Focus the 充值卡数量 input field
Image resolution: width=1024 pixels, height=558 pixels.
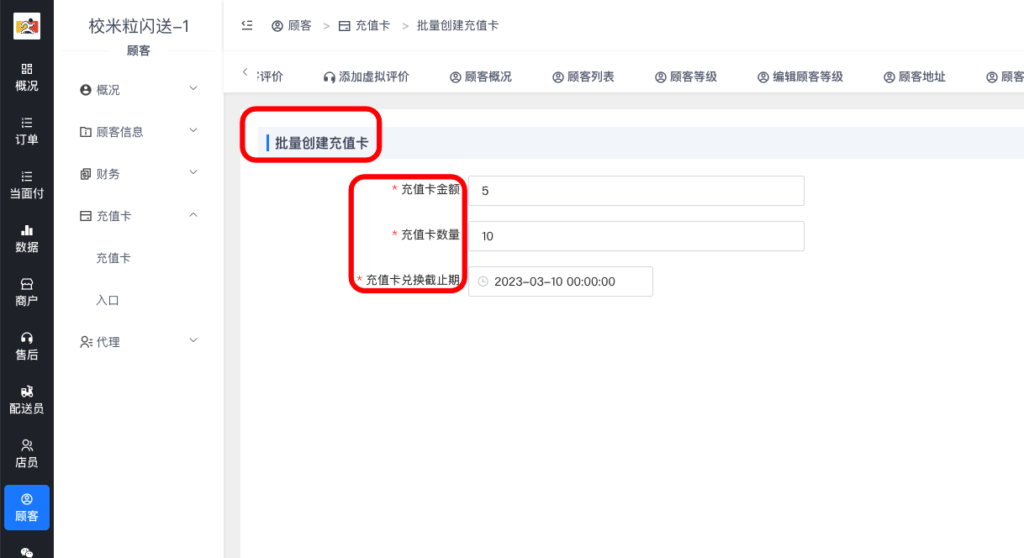(x=636, y=236)
